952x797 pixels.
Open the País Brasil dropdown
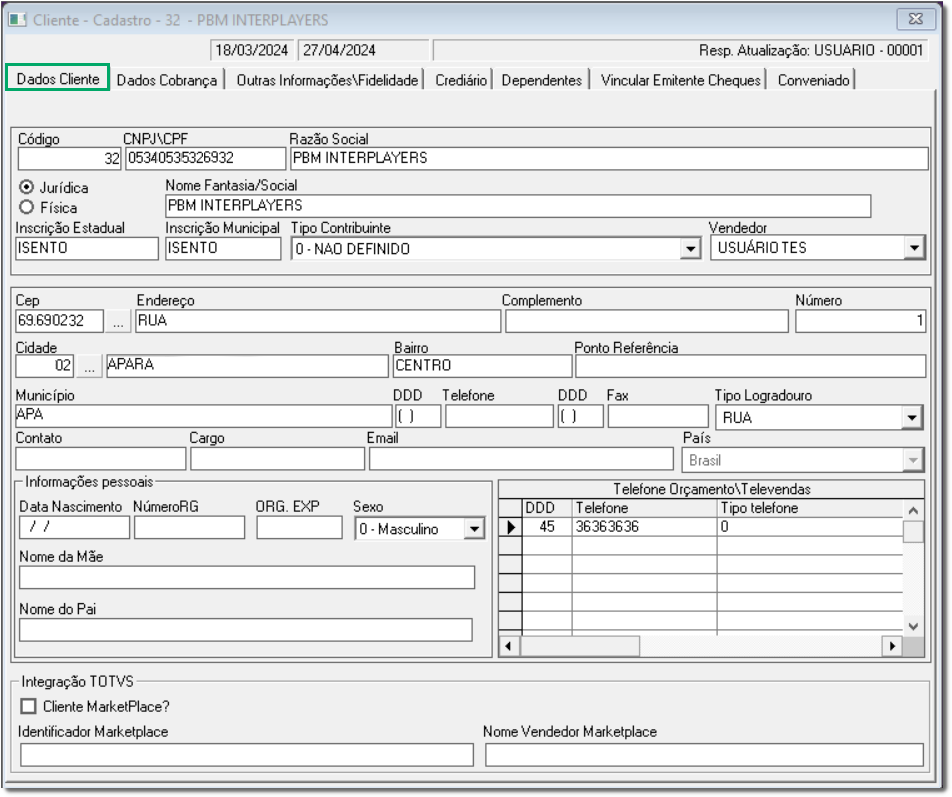pyautogui.click(x=913, y=460)
